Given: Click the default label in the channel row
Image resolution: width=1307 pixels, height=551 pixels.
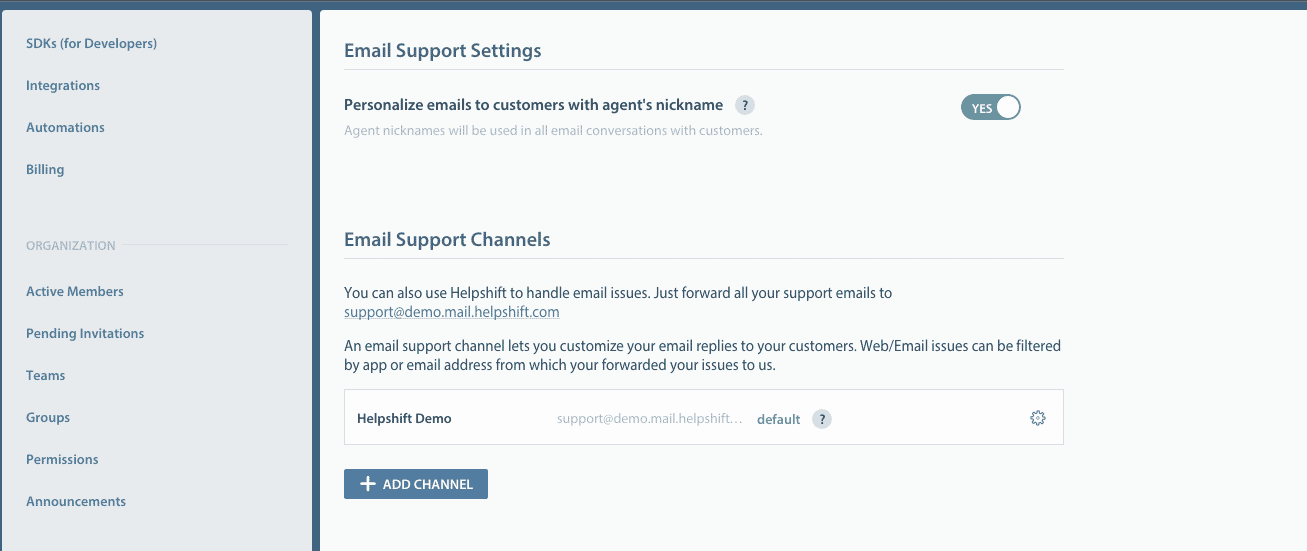Looking at the screenshot, I should point(778,419).
